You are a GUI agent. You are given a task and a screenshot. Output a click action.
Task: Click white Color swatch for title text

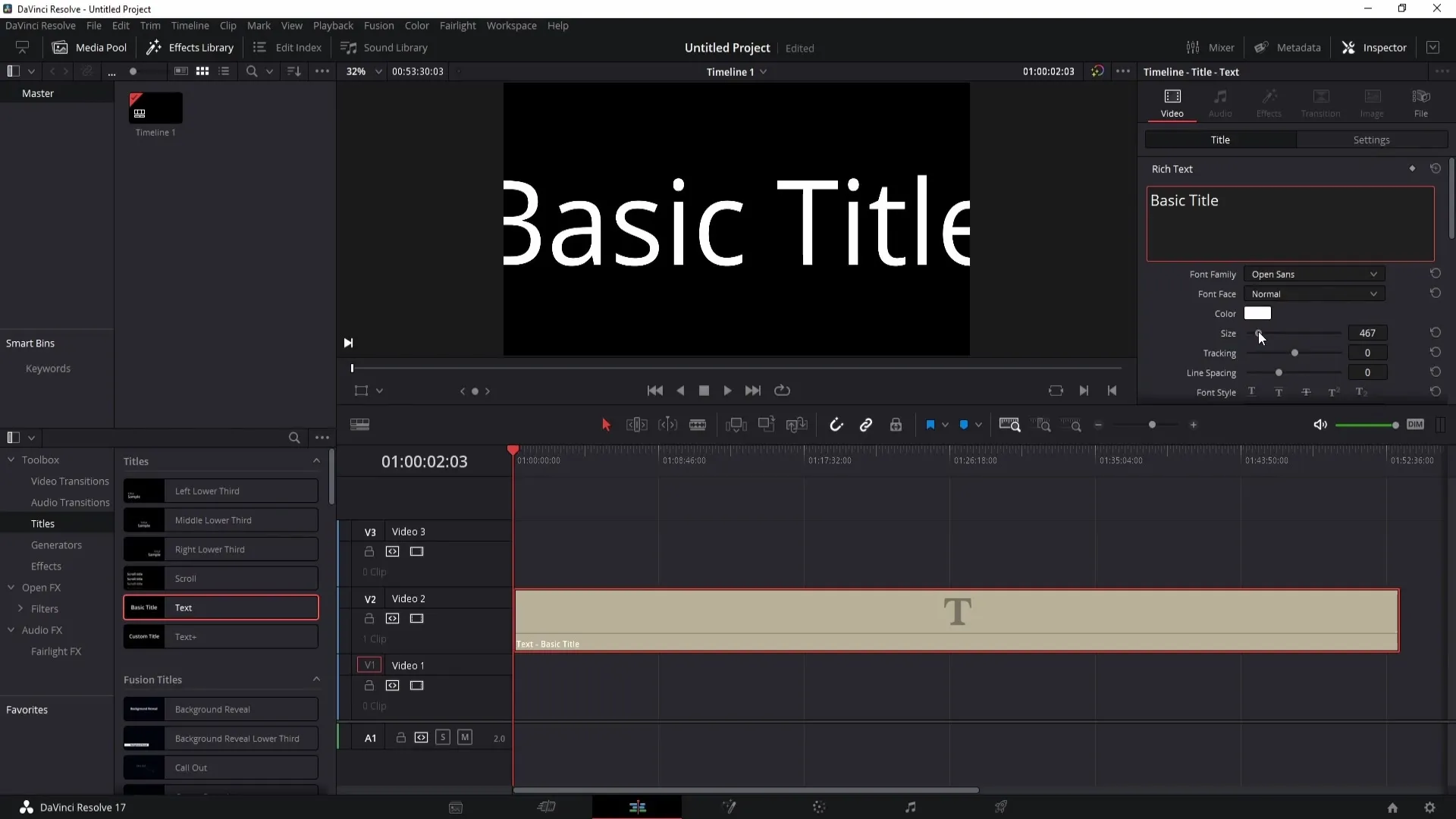(1259, 313)
